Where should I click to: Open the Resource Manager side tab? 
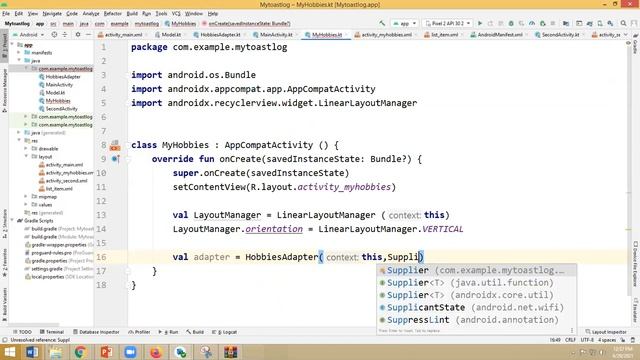point(4,90)
